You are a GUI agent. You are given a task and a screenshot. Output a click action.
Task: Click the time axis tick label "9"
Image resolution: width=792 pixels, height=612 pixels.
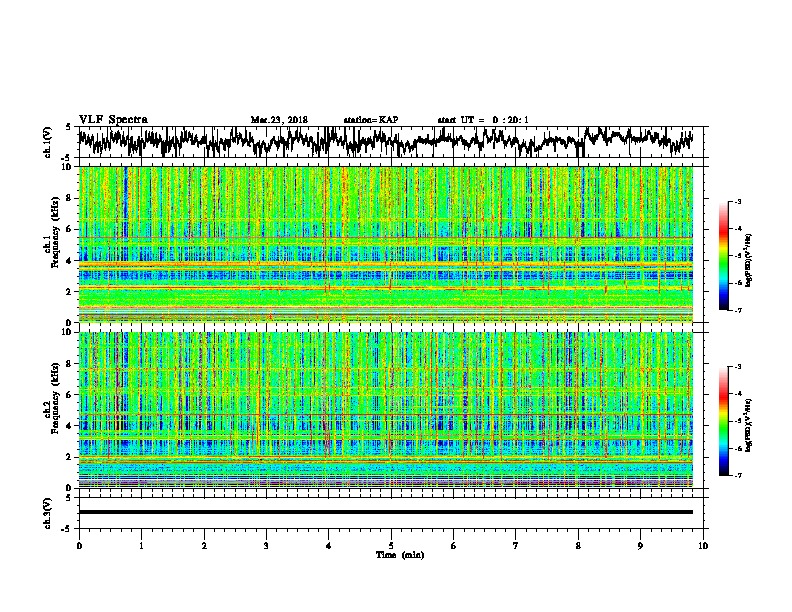(x=640, y=546)
